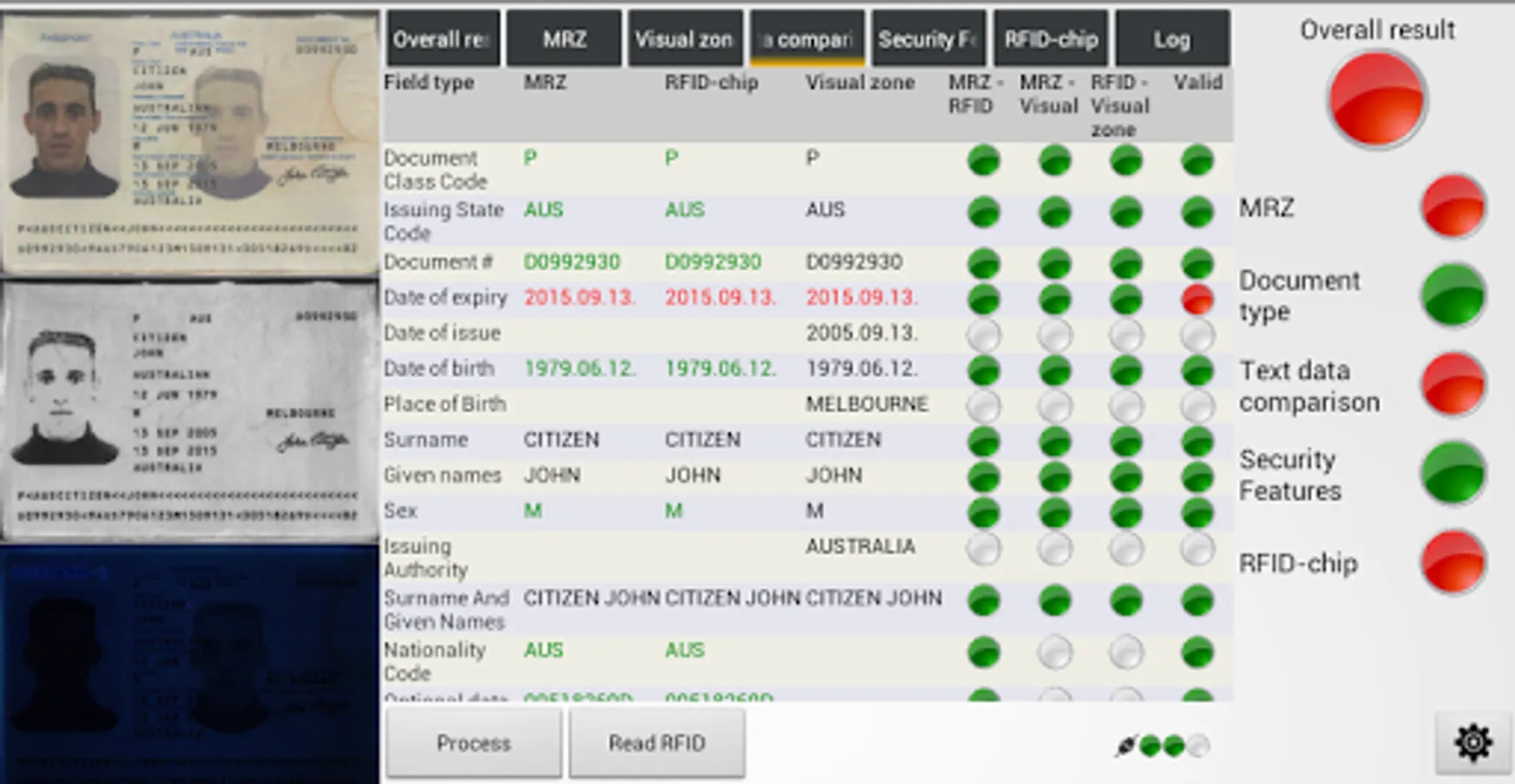
Task: Click Document # MRZ-Visual indicator
Action: [x=1055, y=264]
